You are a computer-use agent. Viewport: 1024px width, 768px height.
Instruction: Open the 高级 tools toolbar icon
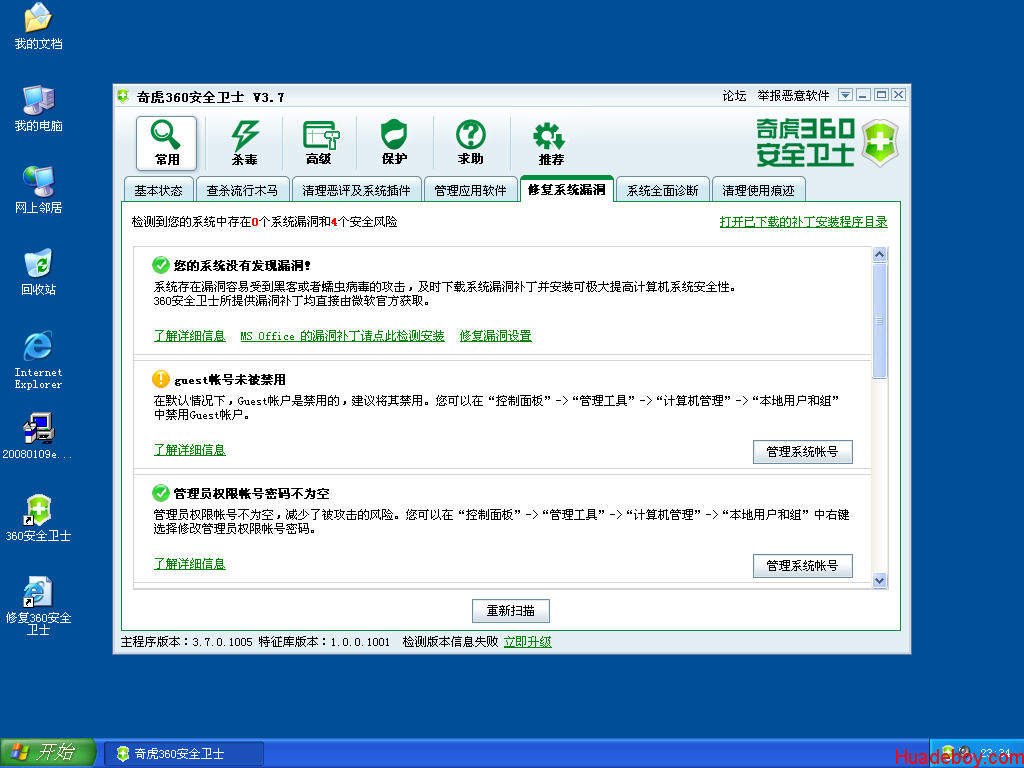click(x=319, y=143)
